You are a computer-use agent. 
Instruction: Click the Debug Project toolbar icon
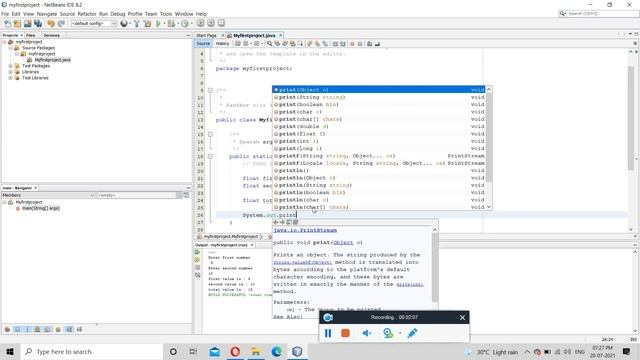(171, 24)
